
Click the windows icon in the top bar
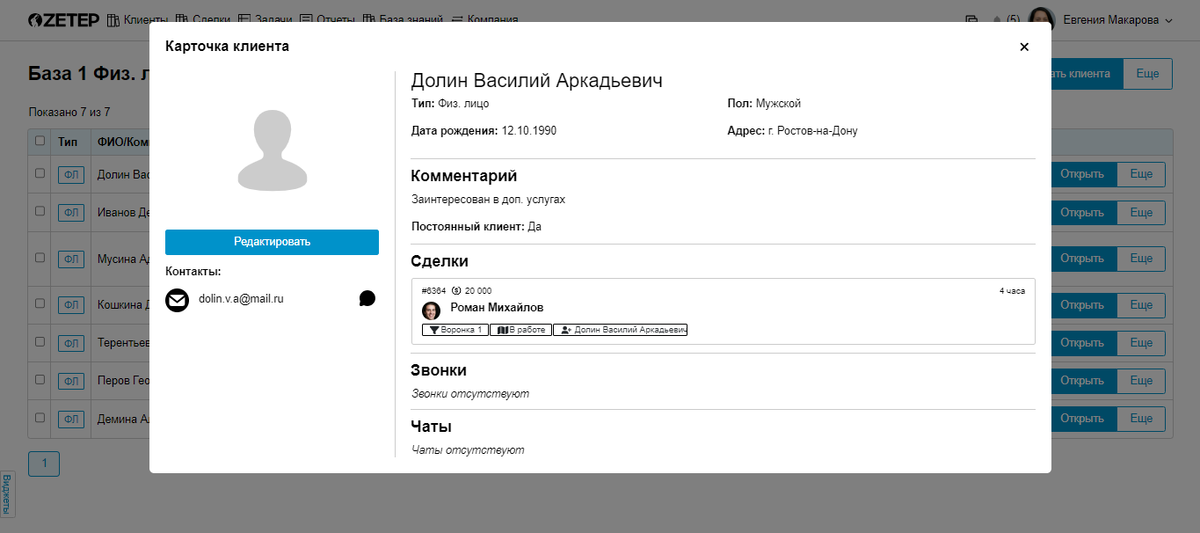click(x=971, y=19)
